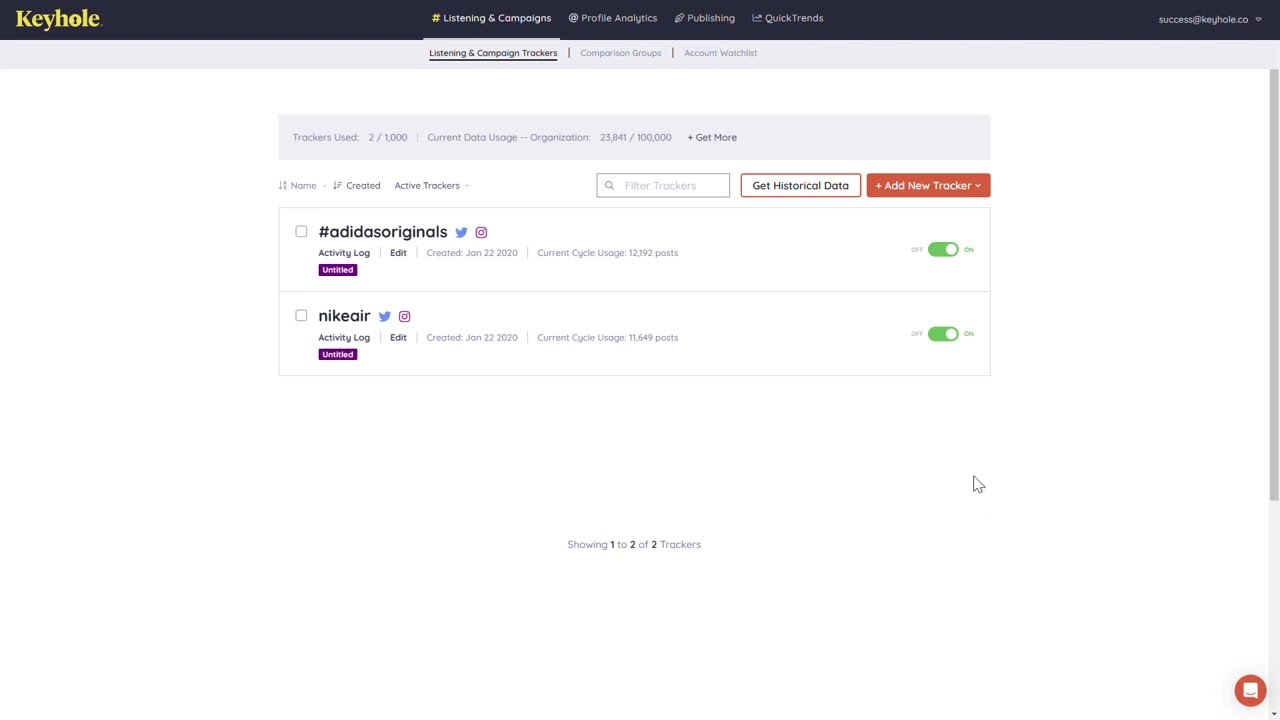1280x720 pixels.
Task: Click the + Get More link
Action: [x=712, y=137]
